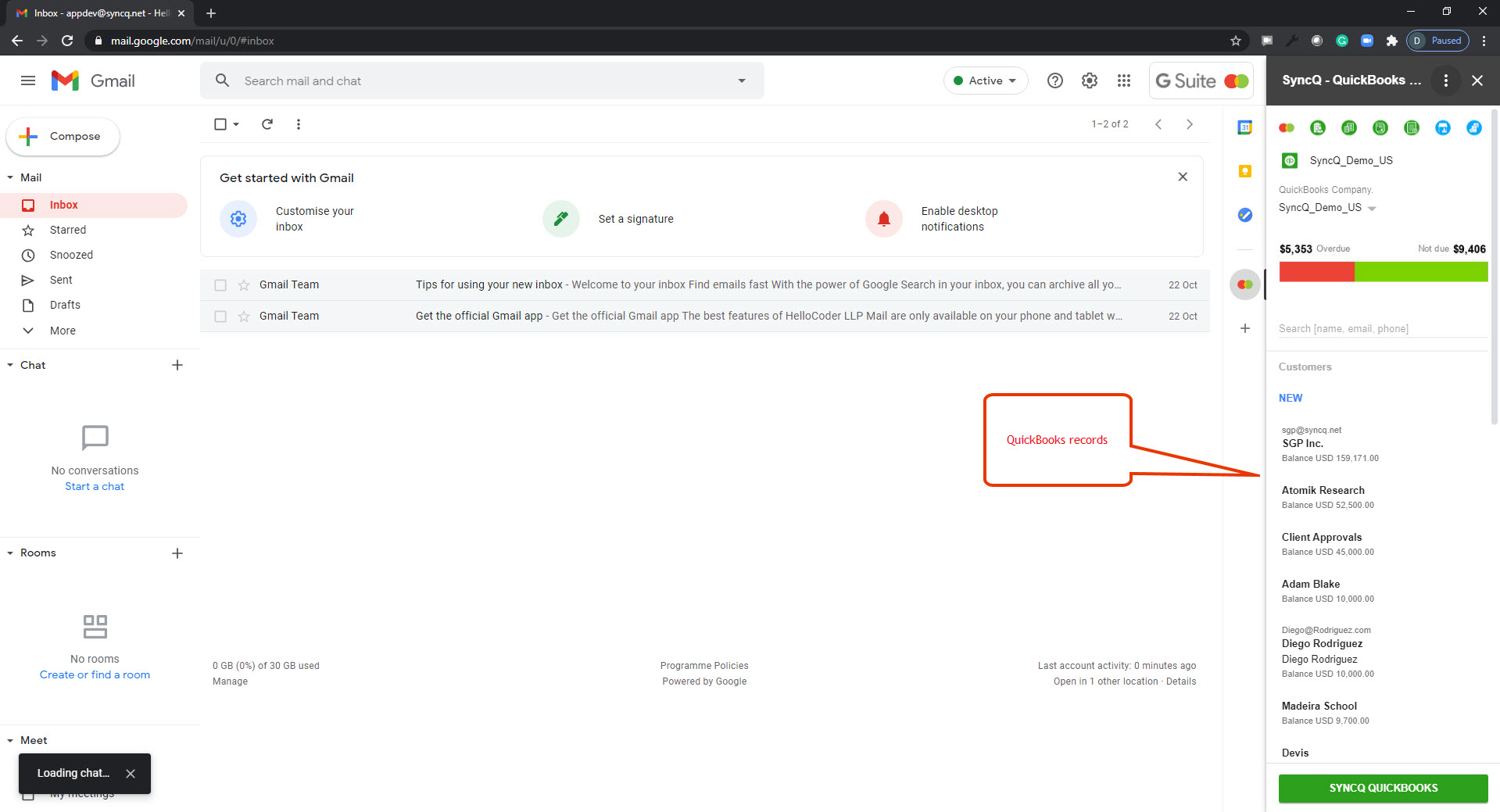Tick the select-all checkbox in toolbar
This screenshot has width=1500, height=812.
tap(220, 124)
